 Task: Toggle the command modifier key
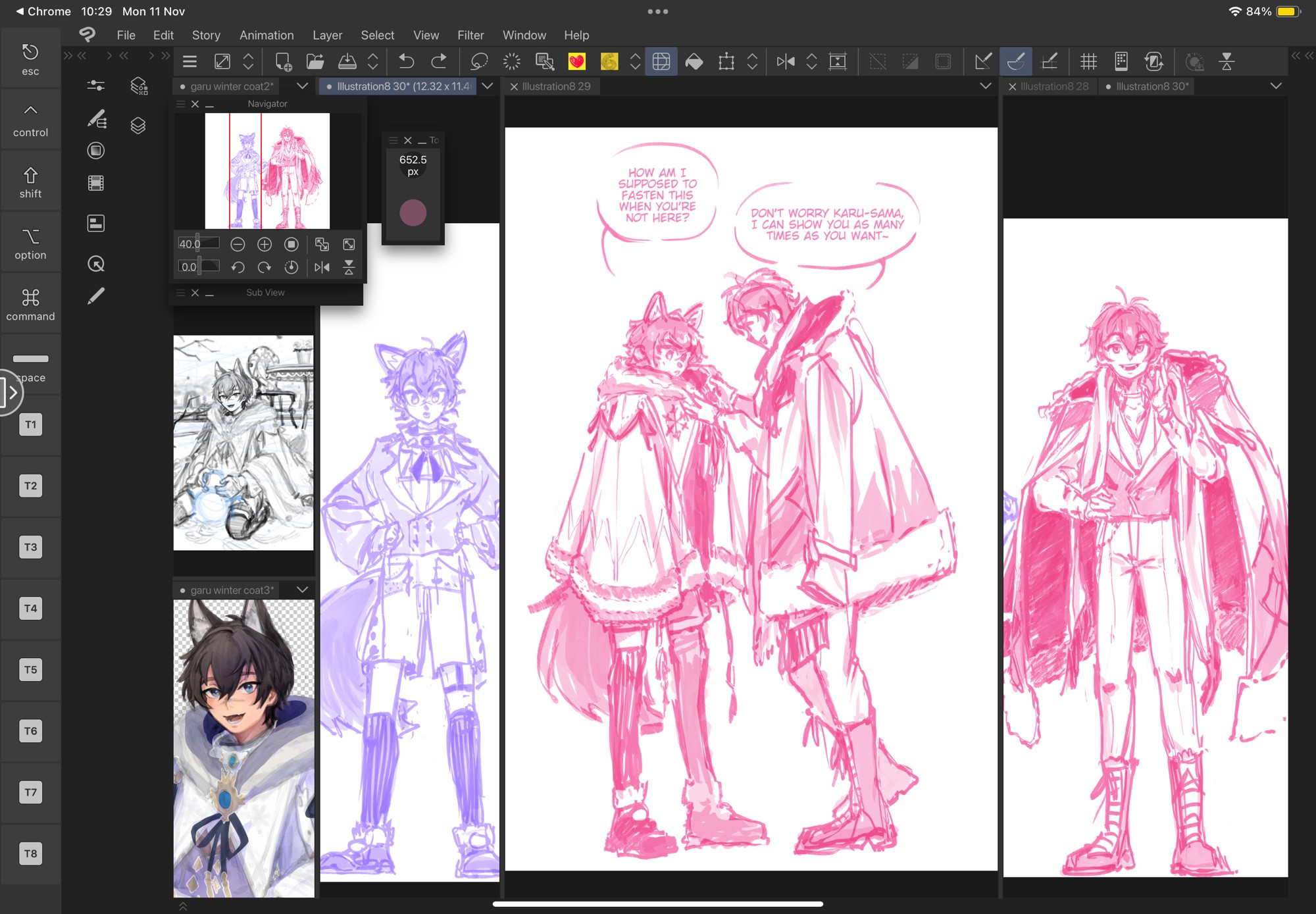30,305
